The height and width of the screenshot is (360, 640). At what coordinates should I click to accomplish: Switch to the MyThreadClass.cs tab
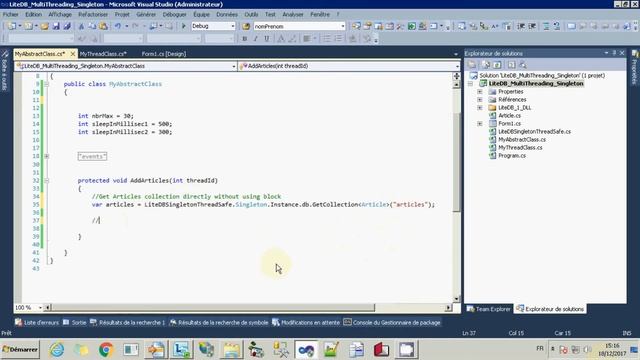[103, 54]
